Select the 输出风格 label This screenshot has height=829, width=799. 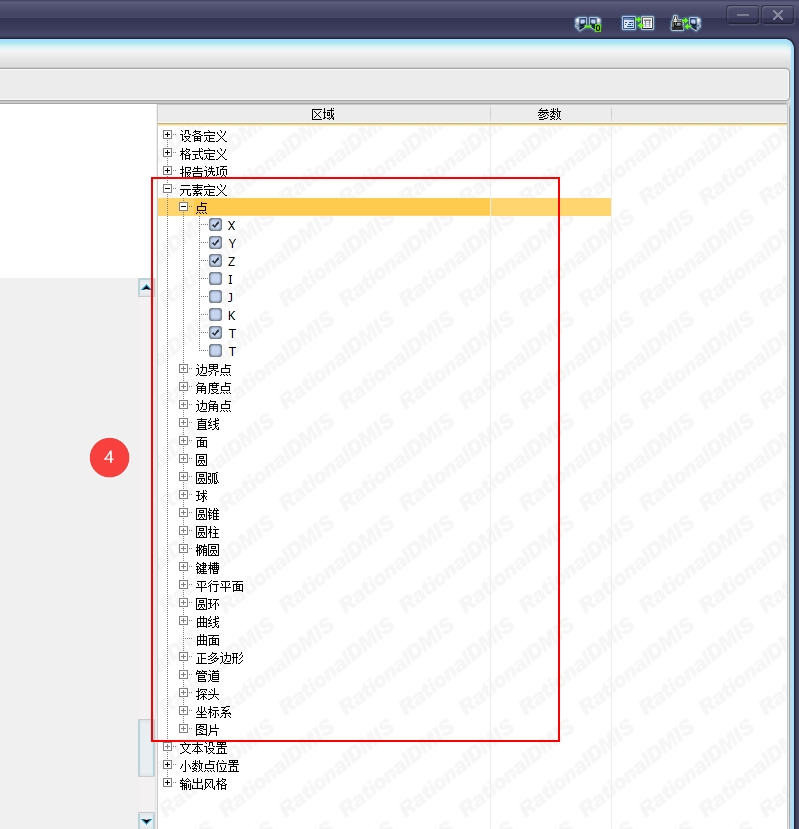[203, 784]
